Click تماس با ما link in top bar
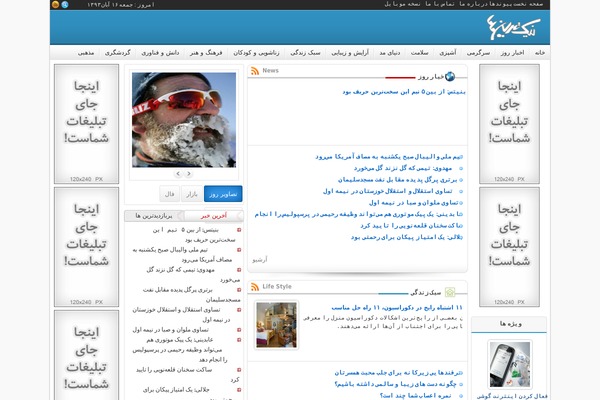The height and width of the screenshot is (400, 600). click(440, 4)
